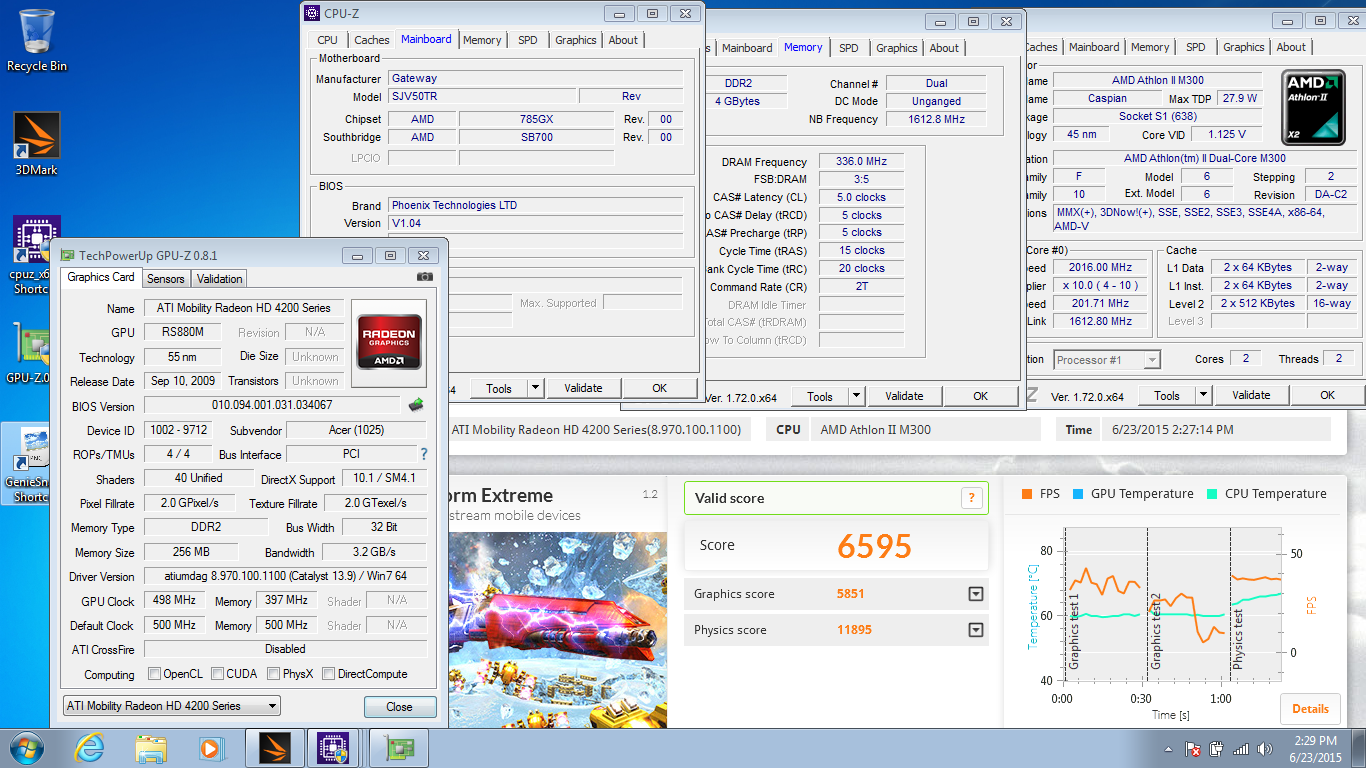Click the green CPU Temperature legend swatch
The height and width of the screenshot is (768, 1366).
1212,494
